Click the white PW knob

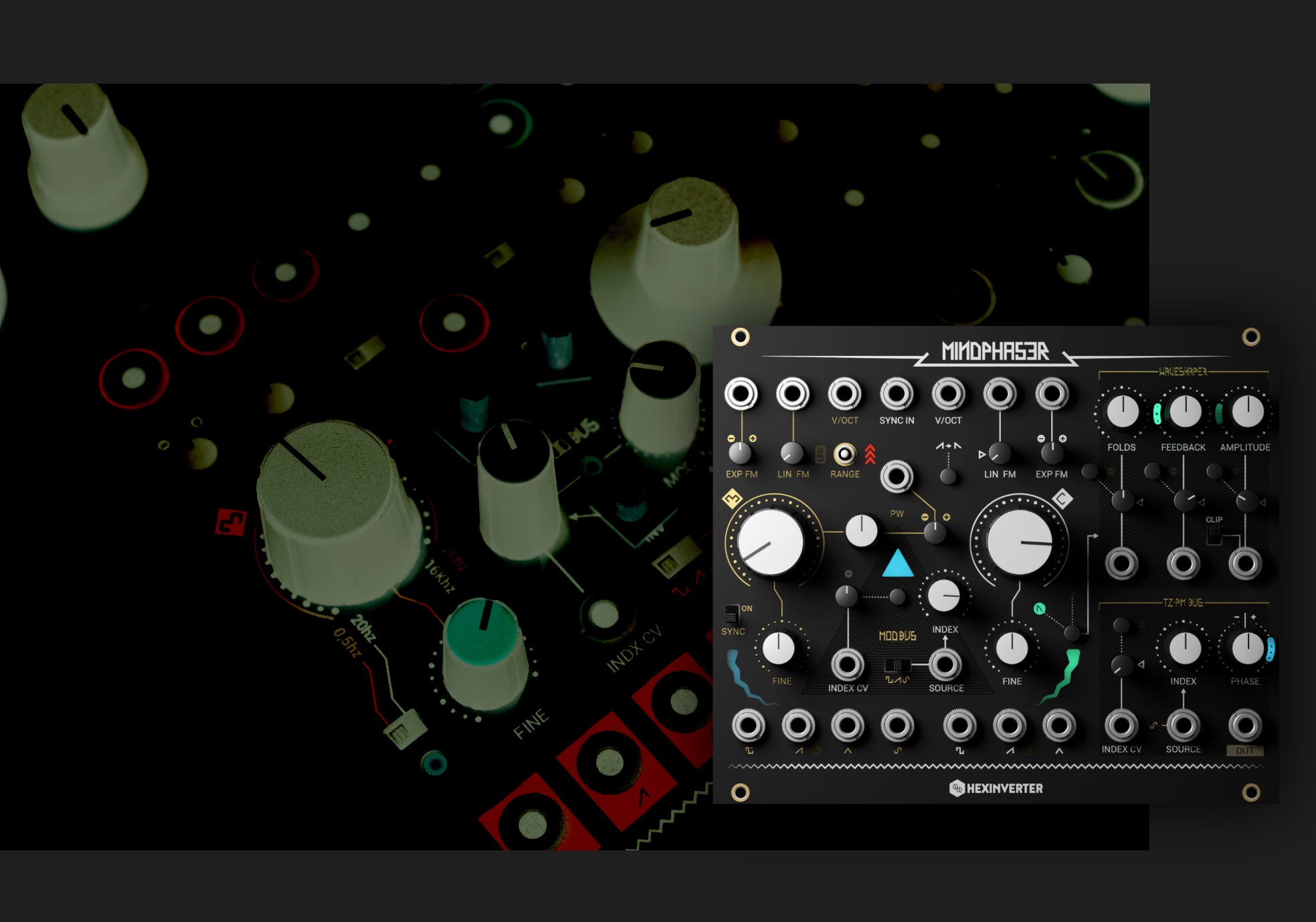862,531
